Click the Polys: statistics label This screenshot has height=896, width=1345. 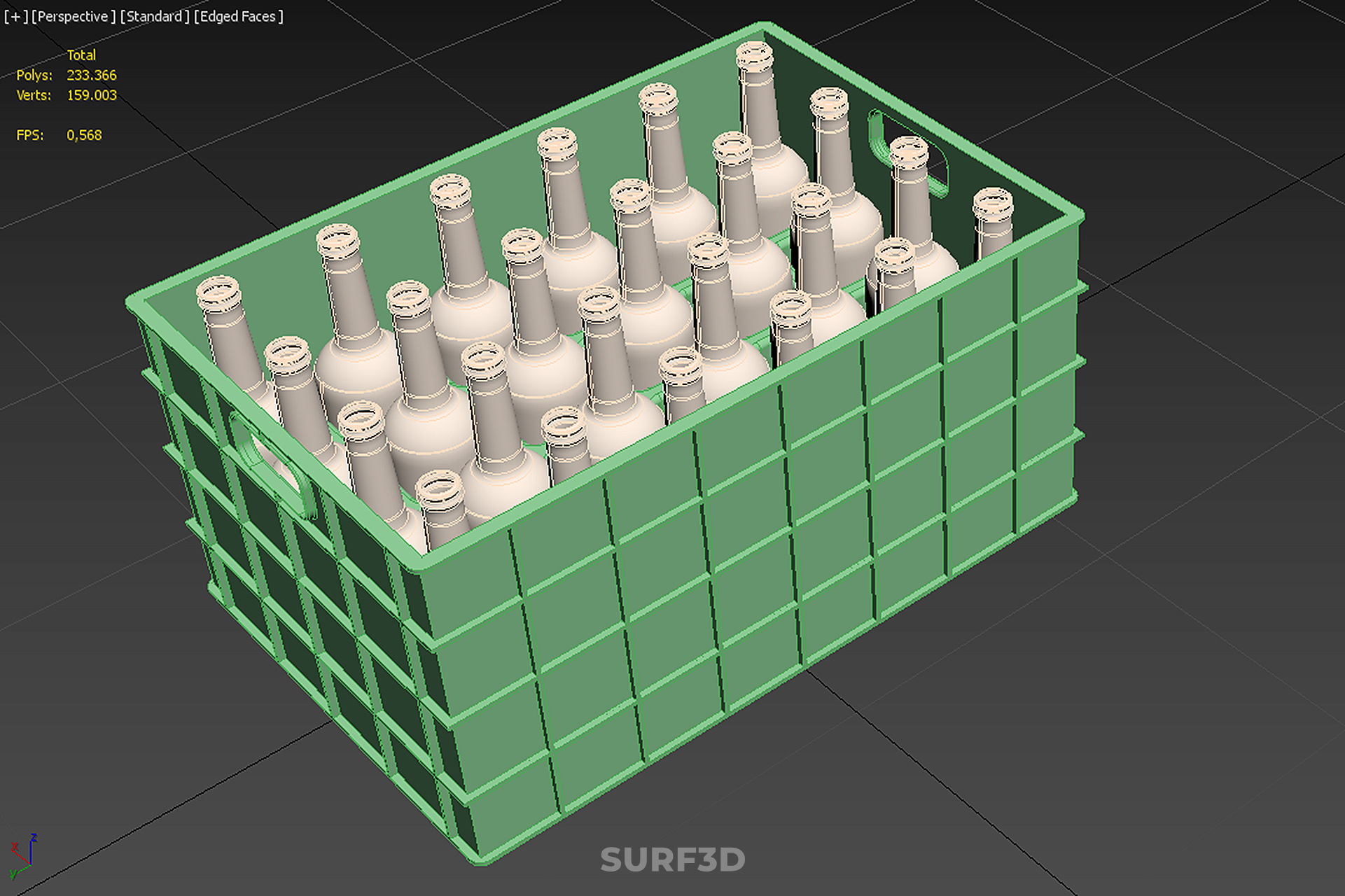pos(34,75)
